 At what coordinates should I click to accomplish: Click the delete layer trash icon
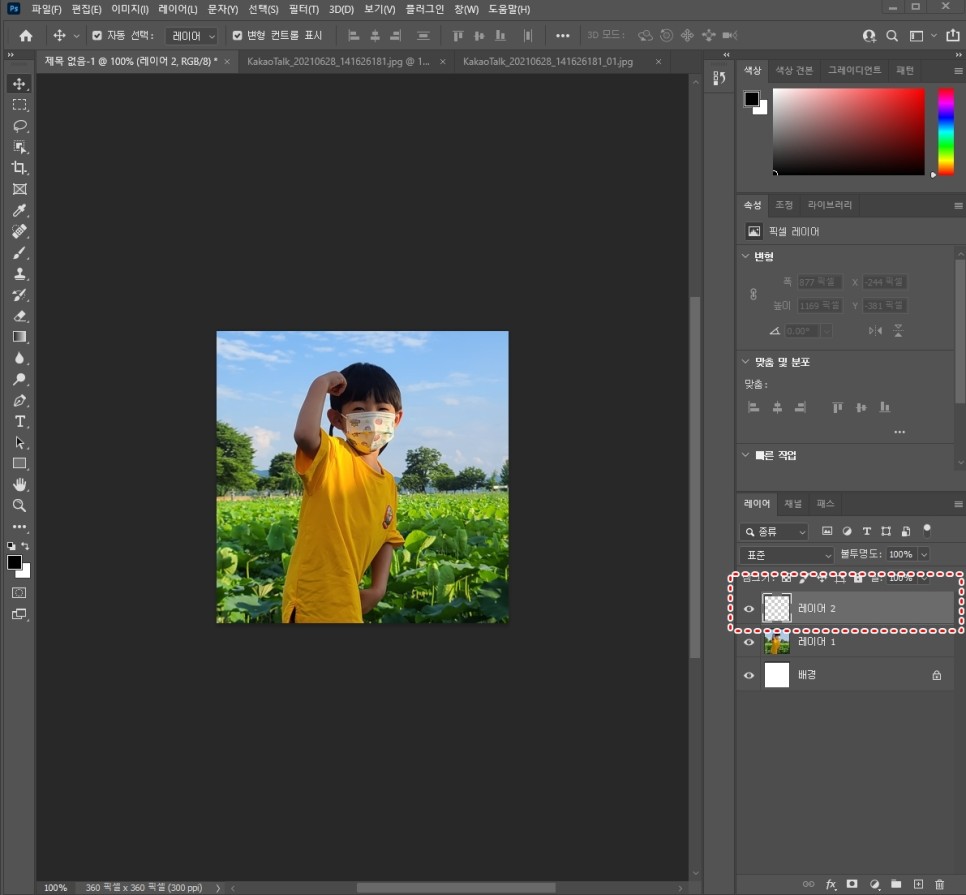pos(939,884)
